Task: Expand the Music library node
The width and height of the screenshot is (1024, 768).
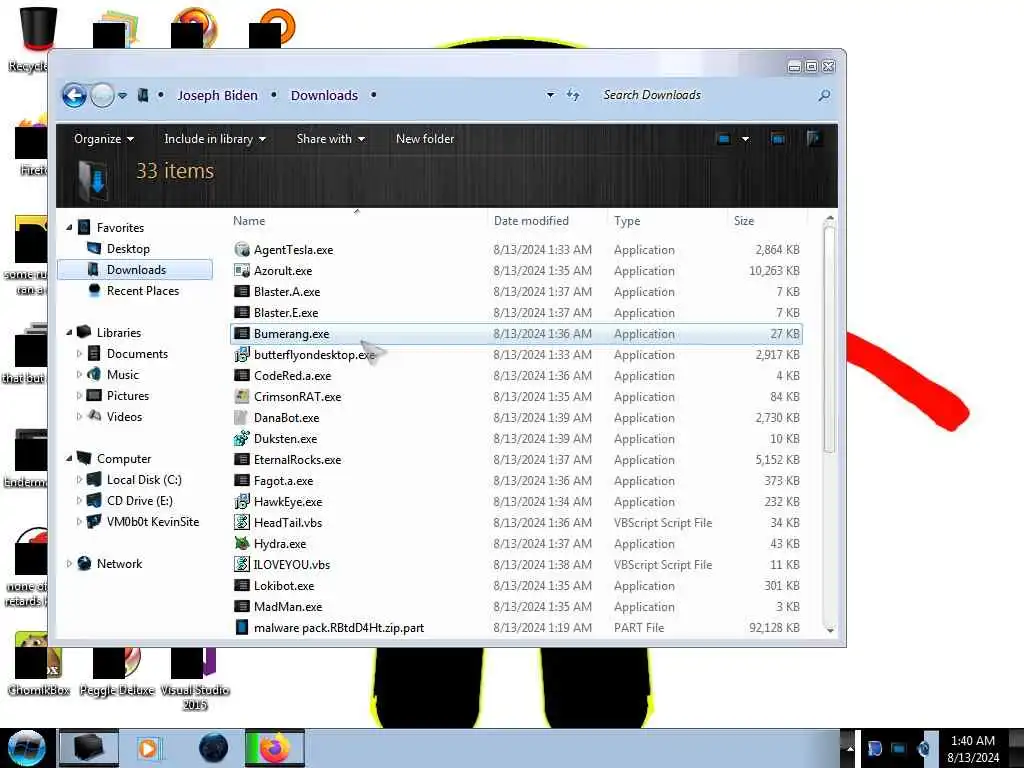Action: point(79,374)
